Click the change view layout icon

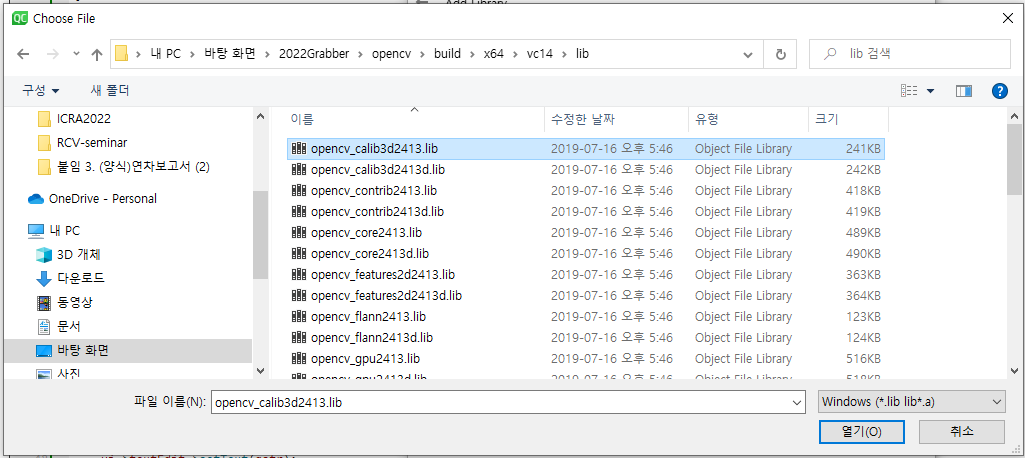point(909,91)
